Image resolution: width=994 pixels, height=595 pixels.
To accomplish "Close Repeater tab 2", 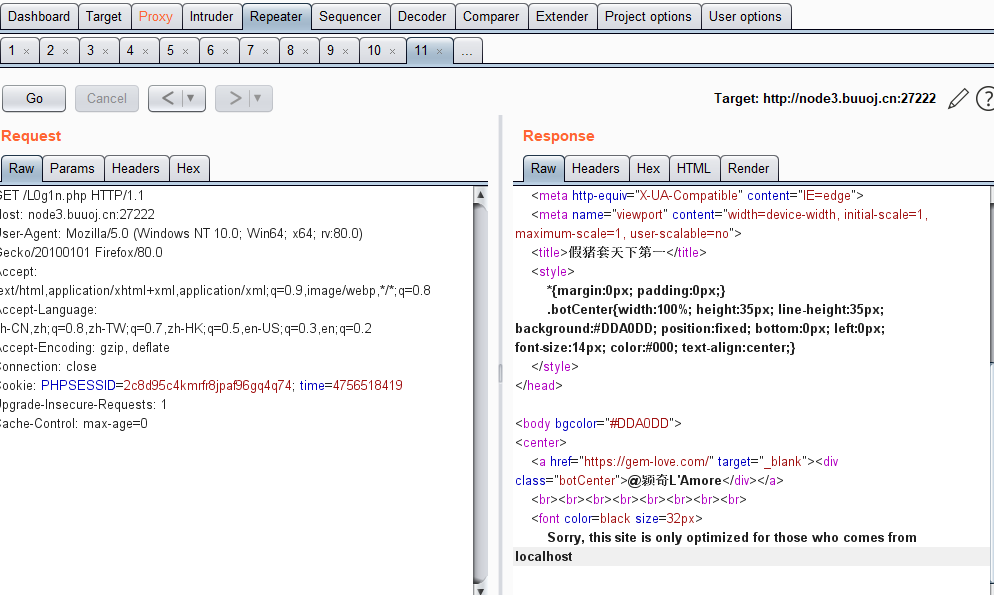I will click(x=65, y=51).
